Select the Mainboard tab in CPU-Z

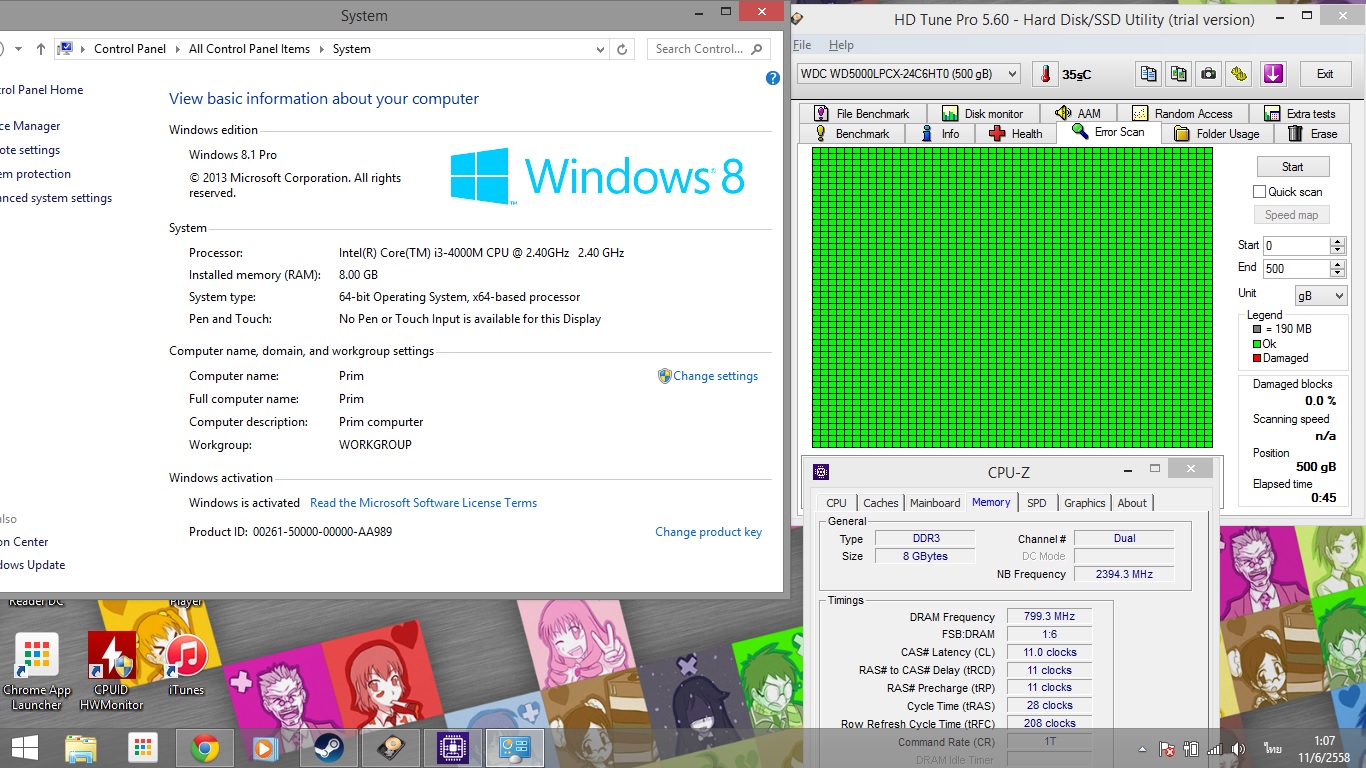pyautogui.click(x=935, y=503)
